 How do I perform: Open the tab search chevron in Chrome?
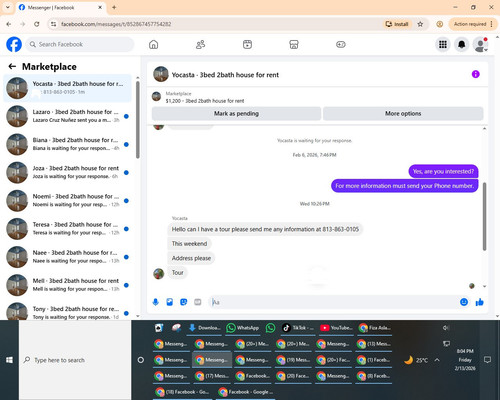click(x=7, y=7)
